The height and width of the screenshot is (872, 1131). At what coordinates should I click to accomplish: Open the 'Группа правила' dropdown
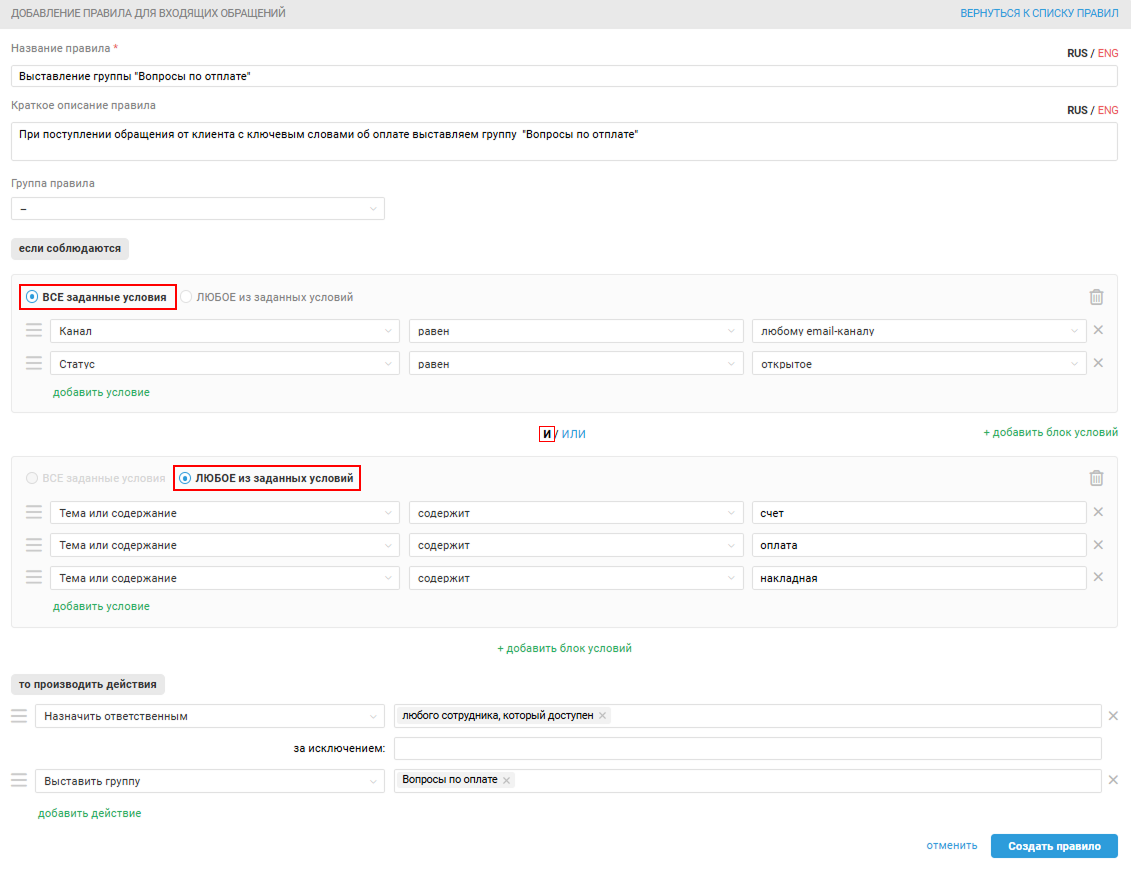click(197, 208)
